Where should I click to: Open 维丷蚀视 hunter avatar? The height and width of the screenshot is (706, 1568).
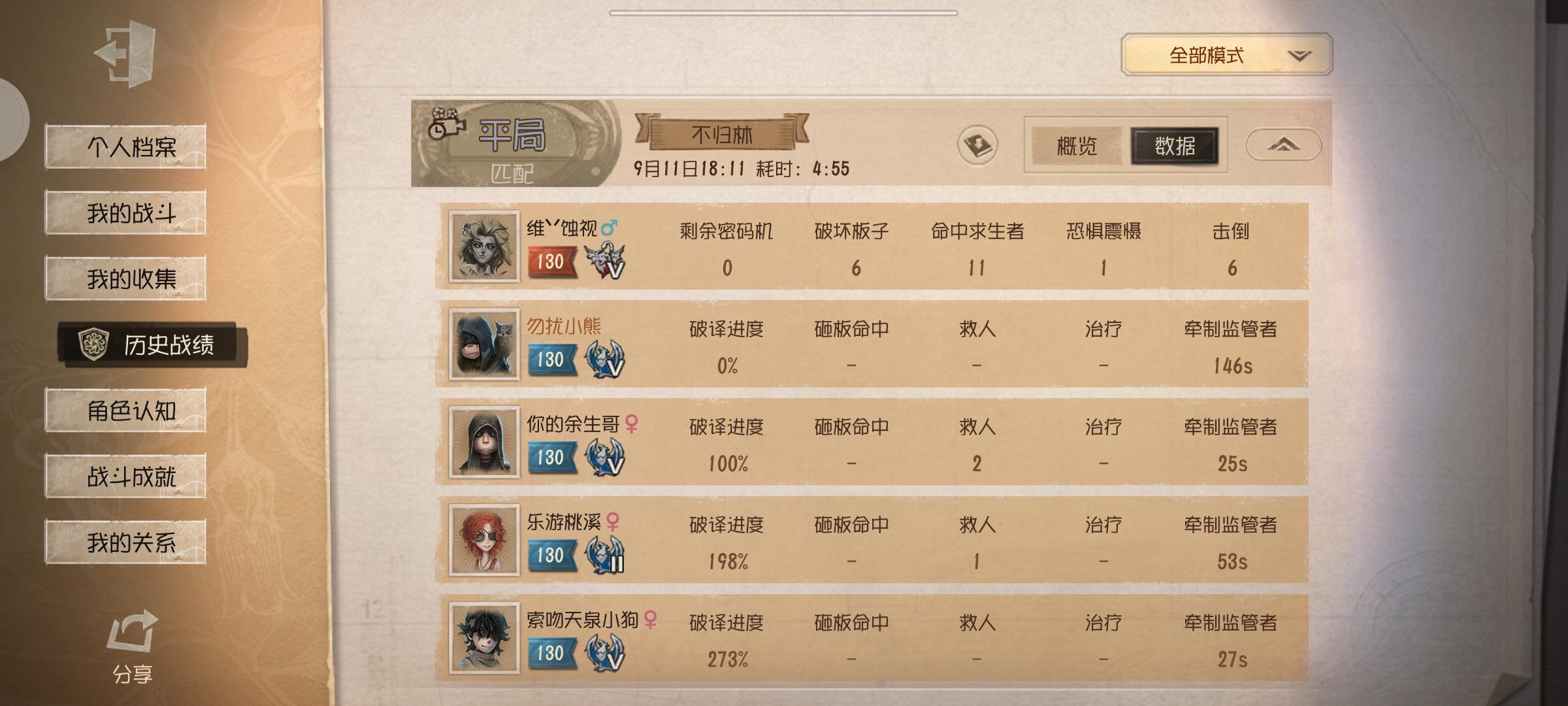484,246
